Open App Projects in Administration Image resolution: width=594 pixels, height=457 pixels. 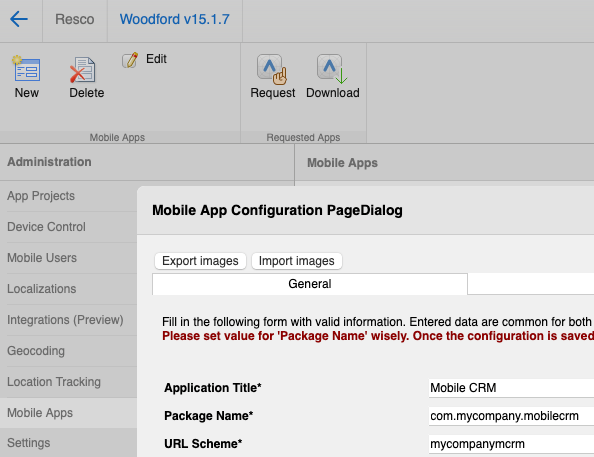click(x=41, y=196)
